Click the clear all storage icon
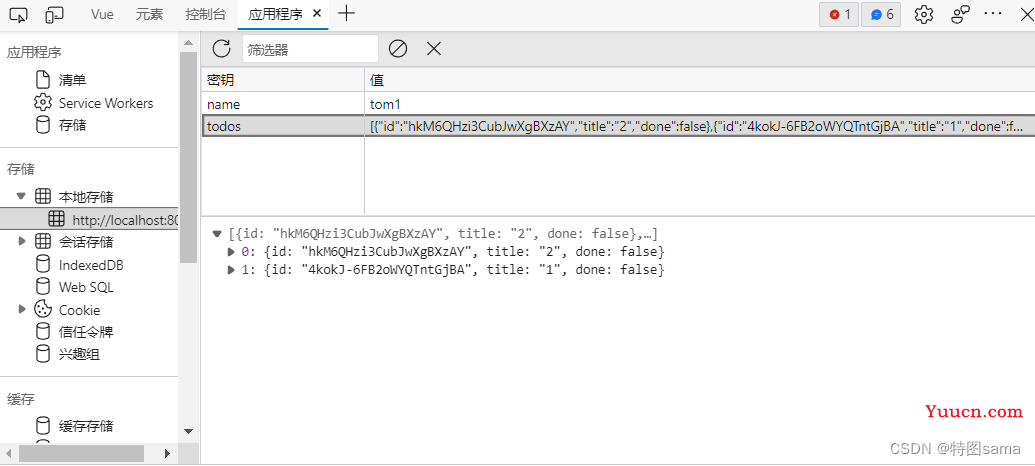 [x=397, y=48]
